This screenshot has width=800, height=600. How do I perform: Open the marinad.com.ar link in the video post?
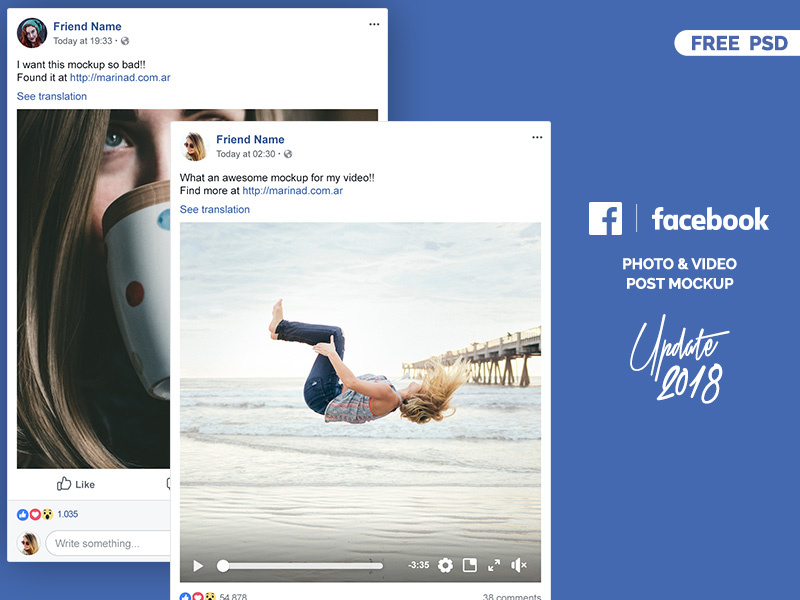point(292,191)
